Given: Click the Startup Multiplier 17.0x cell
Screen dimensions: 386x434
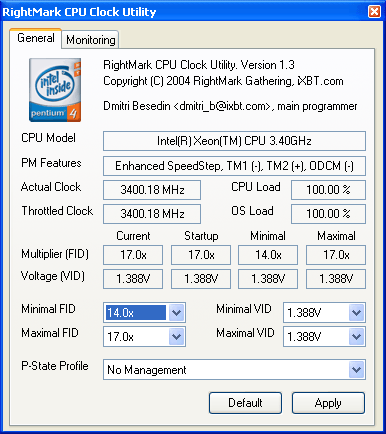Looking at the screenshot, I should tap(201, 255).
